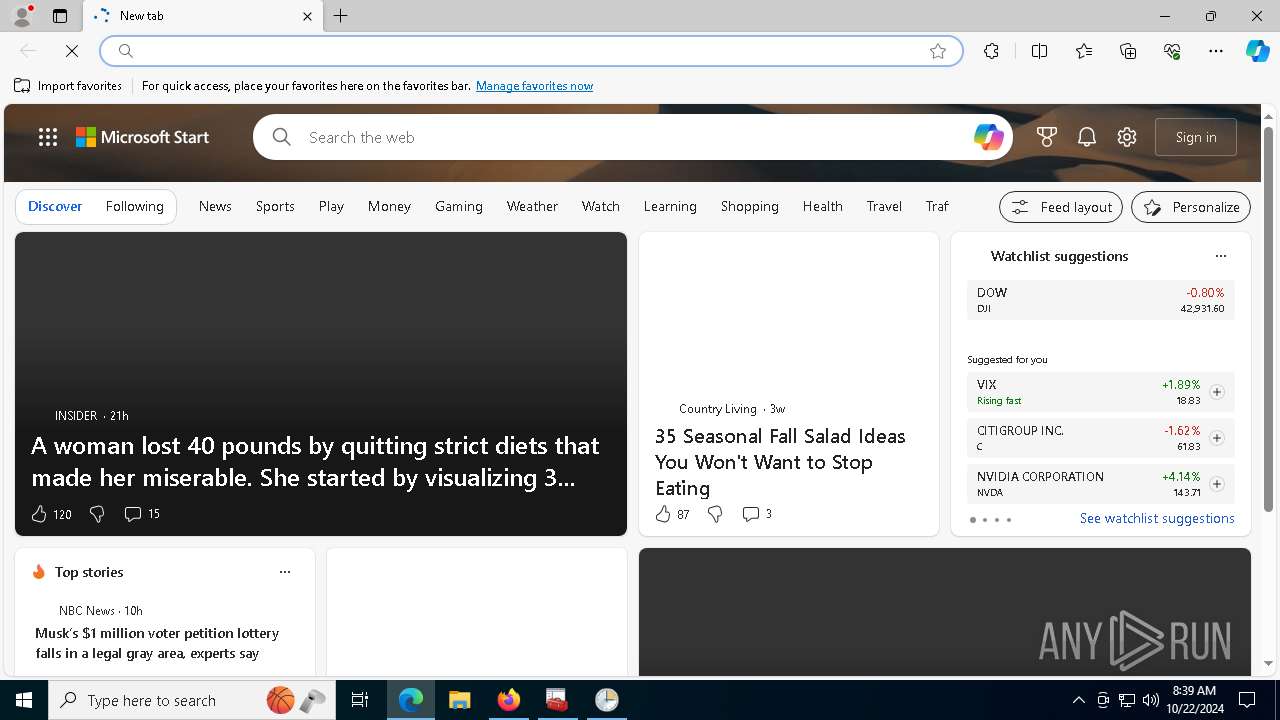Open the Extensions icon
This screenshot has height=720, width=1280.
point(991,51)
